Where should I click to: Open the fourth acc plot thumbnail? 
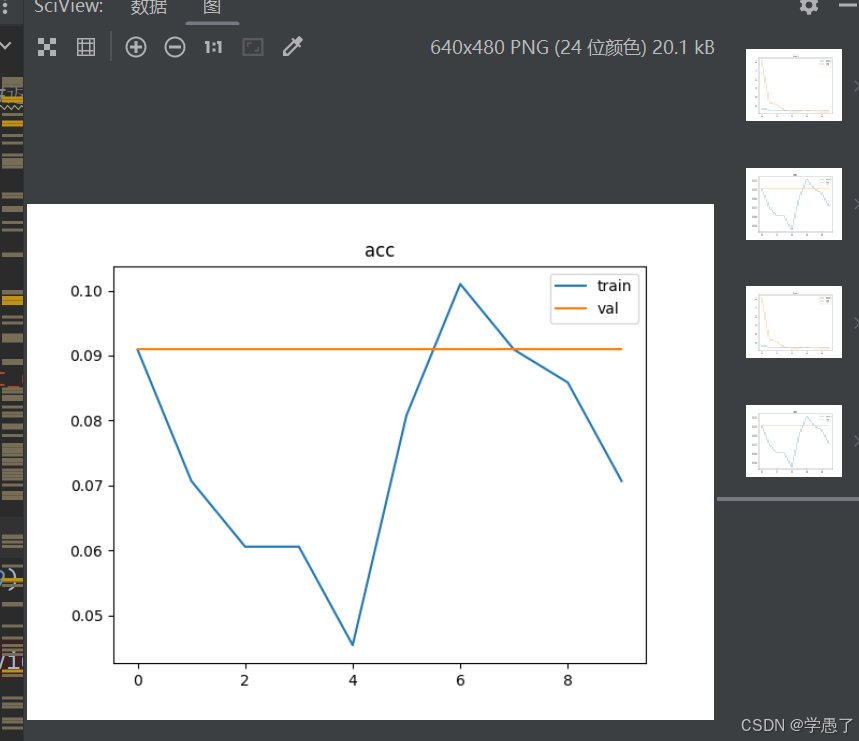click(793, 441)
